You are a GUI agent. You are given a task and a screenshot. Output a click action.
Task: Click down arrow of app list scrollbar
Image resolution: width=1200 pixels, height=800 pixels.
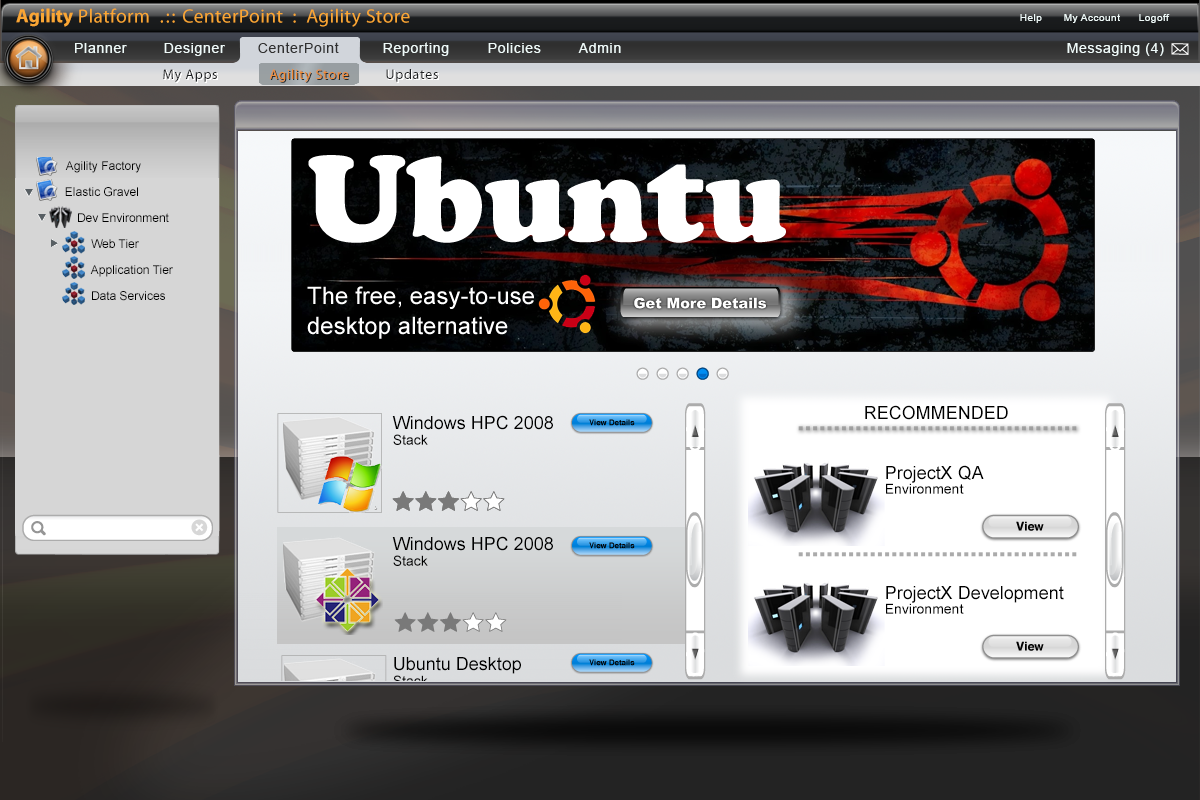[x=695, y=655]
